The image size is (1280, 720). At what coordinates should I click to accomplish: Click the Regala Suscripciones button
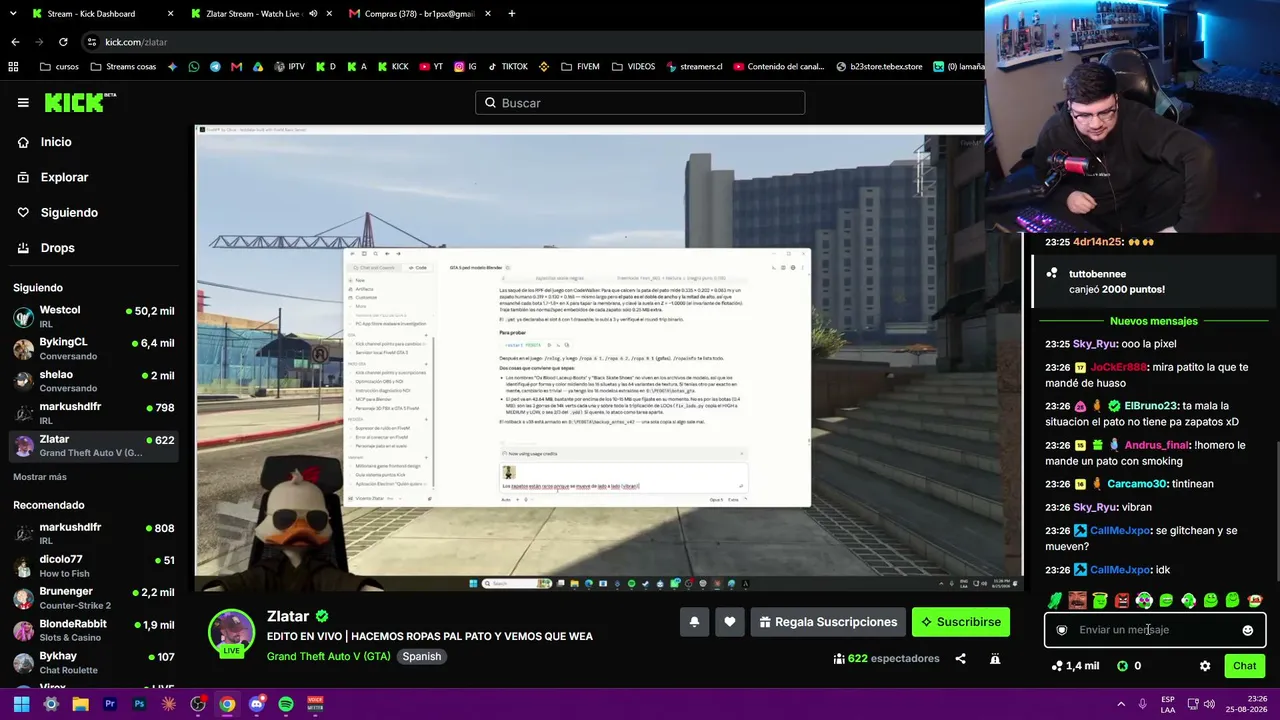pos(828,622)
